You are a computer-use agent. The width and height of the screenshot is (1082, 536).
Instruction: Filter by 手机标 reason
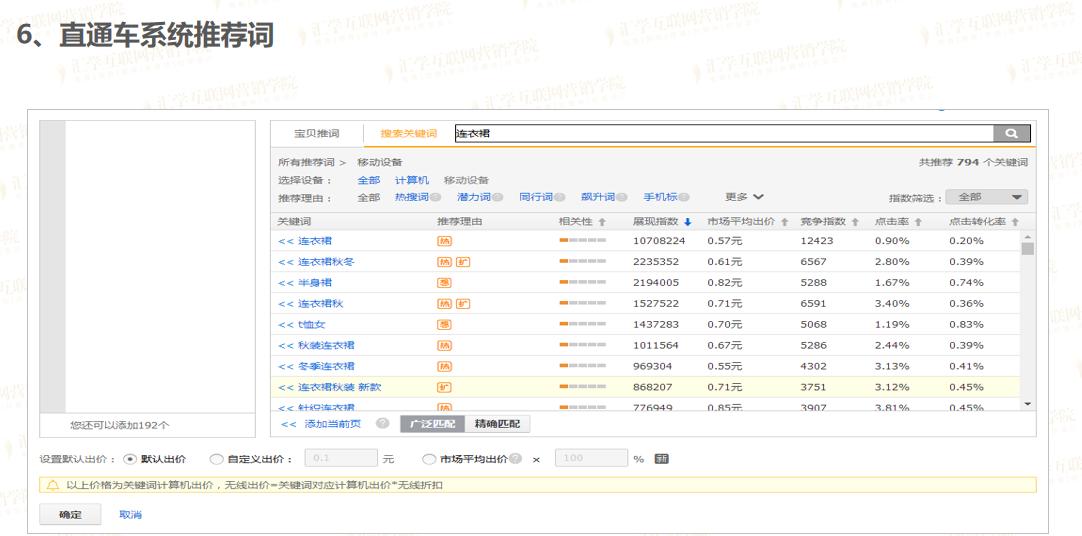pos(660,197)
